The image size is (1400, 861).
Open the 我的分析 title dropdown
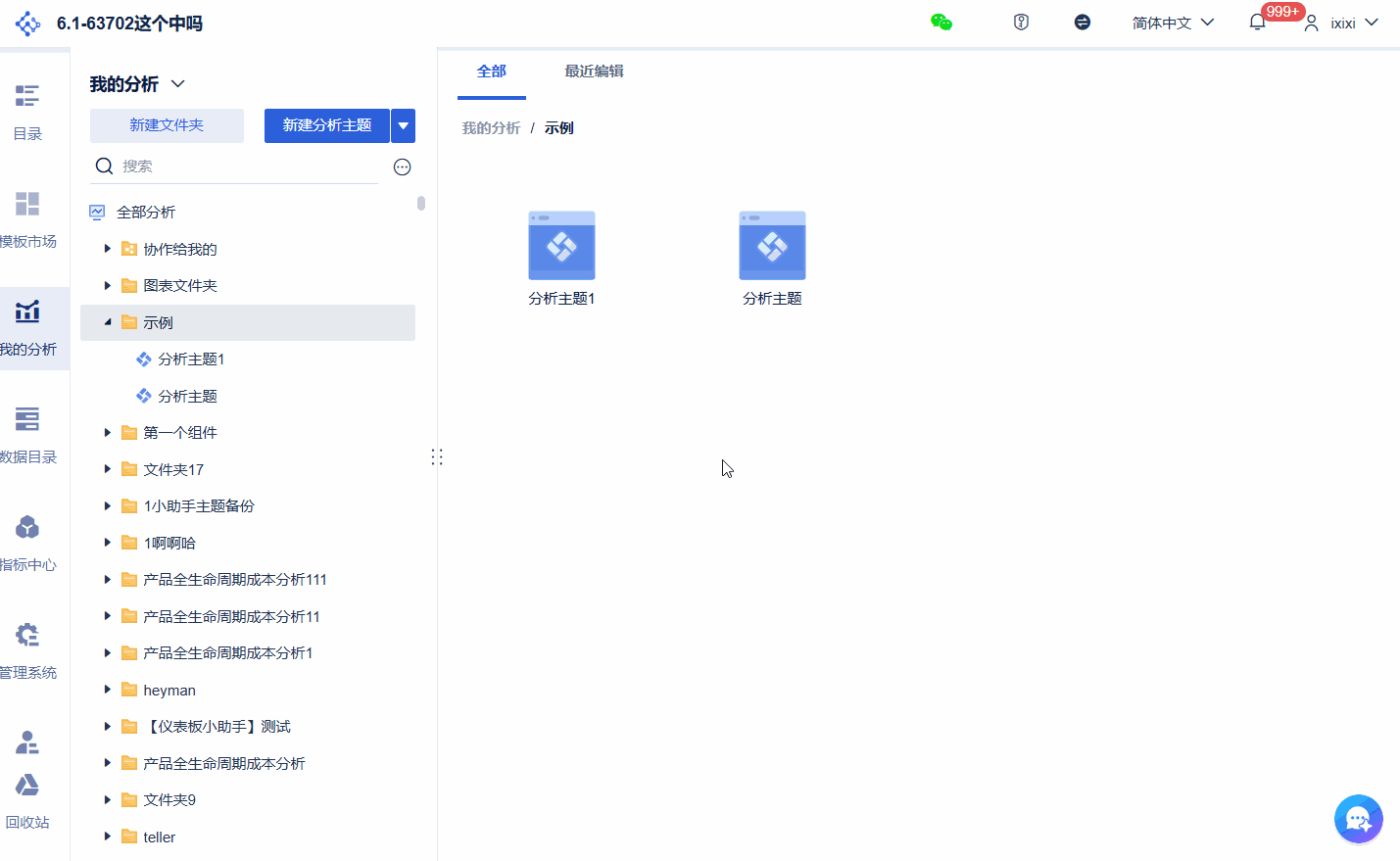pyautogui.click(x=178, y=84)
